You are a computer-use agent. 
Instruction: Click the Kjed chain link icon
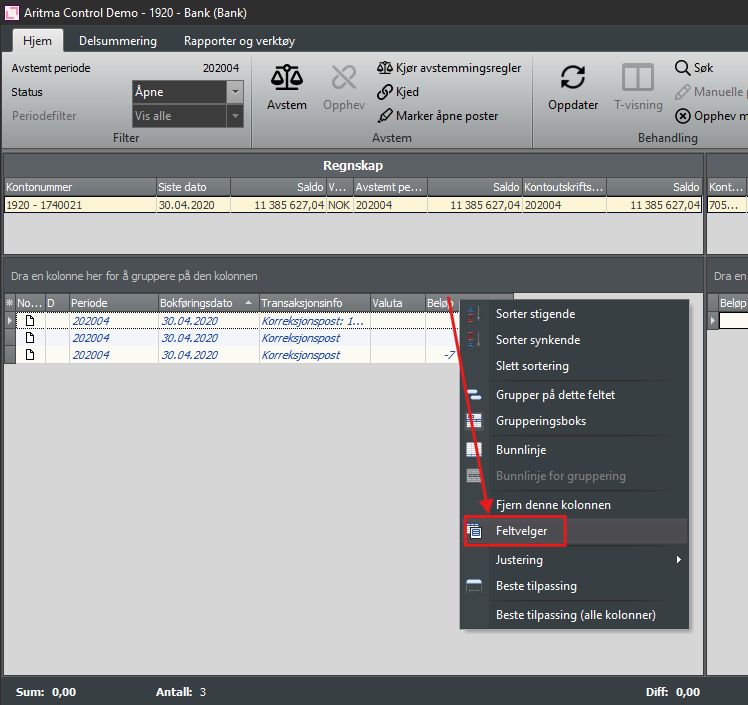[385, 92]
